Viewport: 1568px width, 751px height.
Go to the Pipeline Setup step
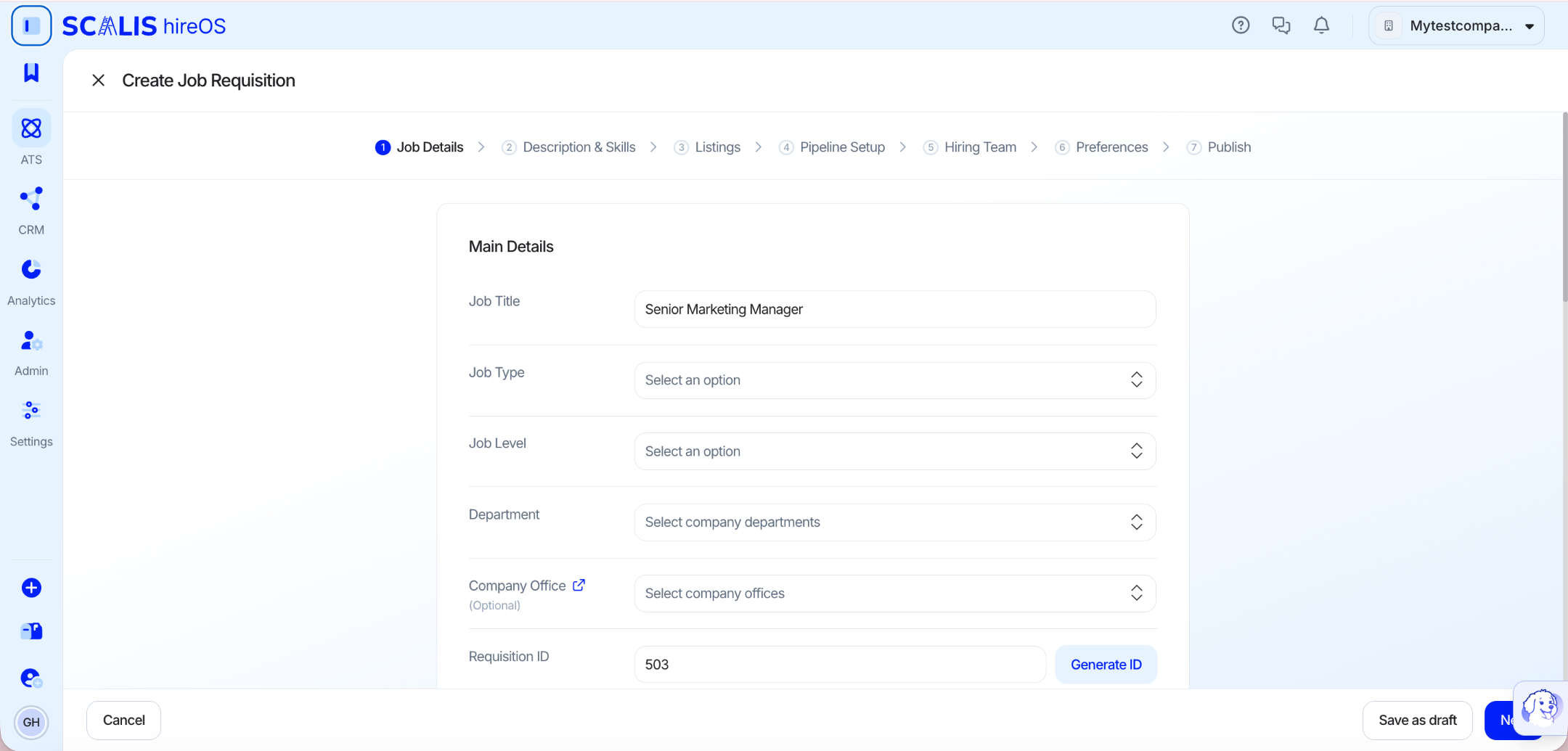[832, 147]
